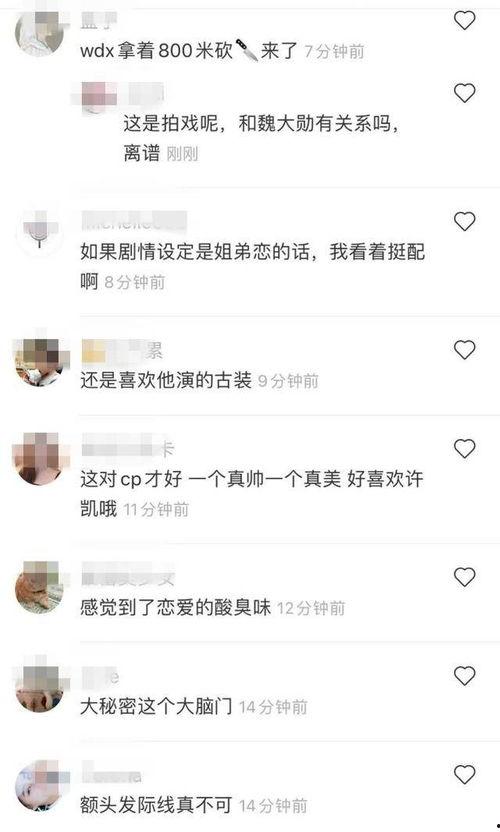
Task: Like the reply mentioning 魏大勋
Action: click(464, 93)
